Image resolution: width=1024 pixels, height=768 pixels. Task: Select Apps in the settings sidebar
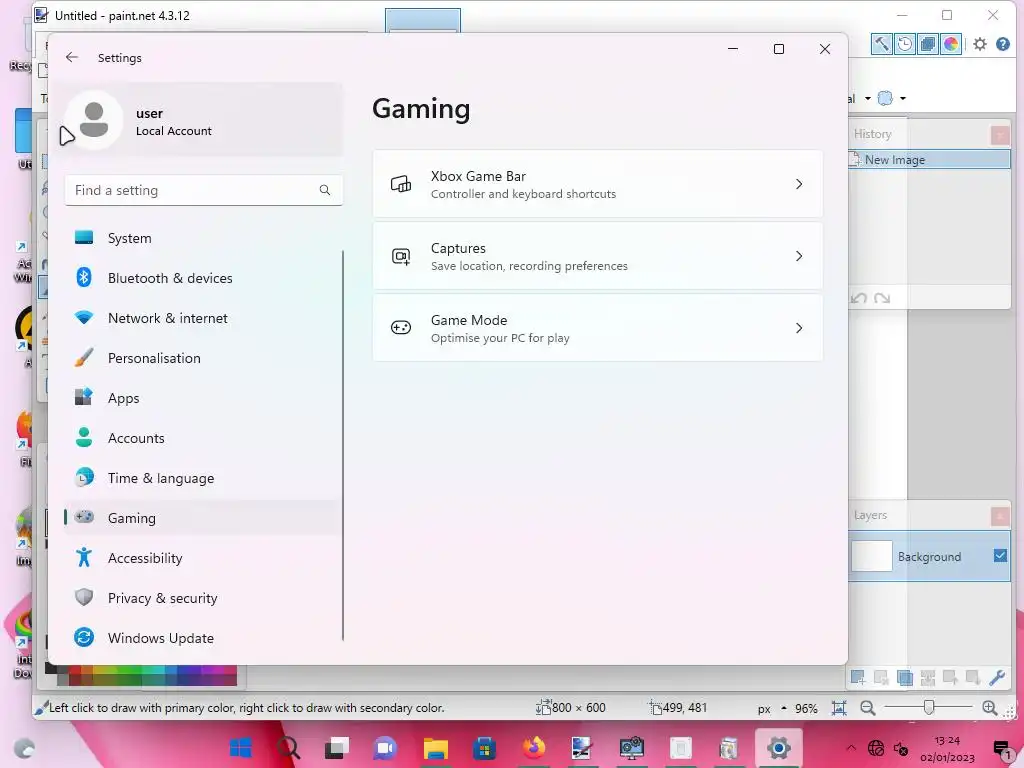(202, 398)
